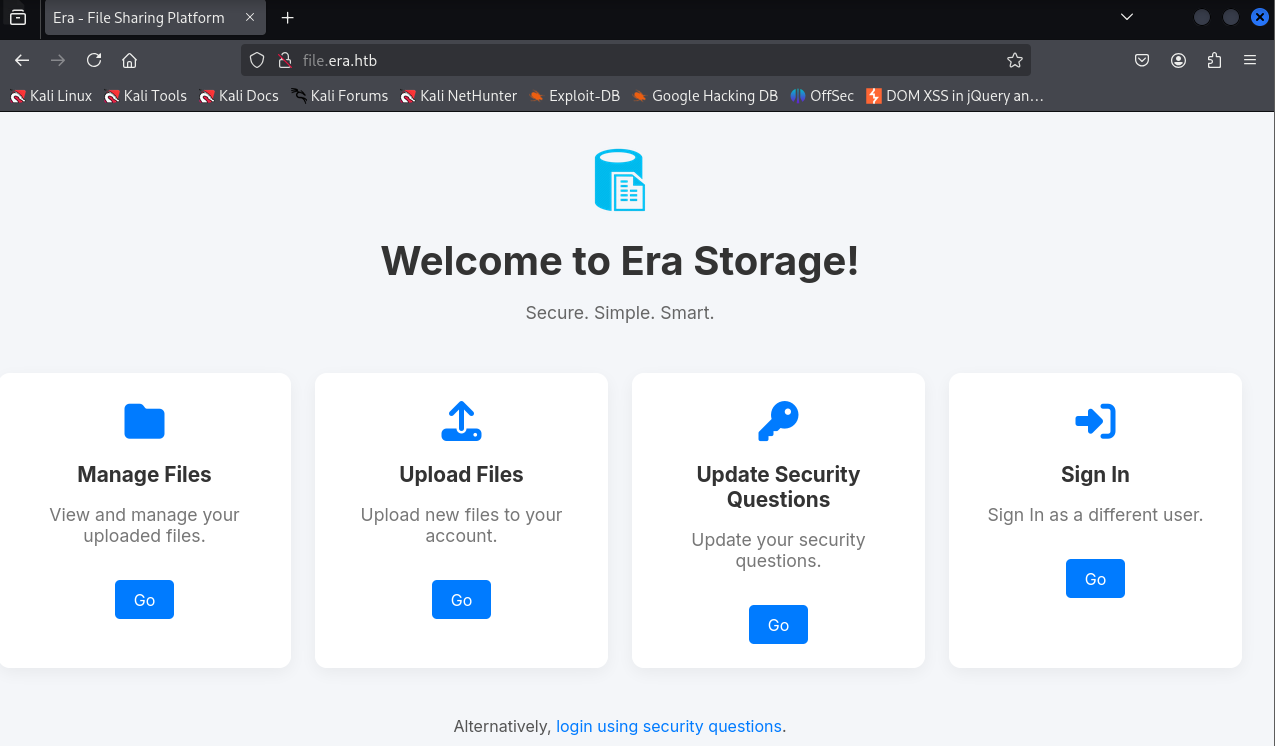Open Firefox application hamburger menu

point(1250,60)
